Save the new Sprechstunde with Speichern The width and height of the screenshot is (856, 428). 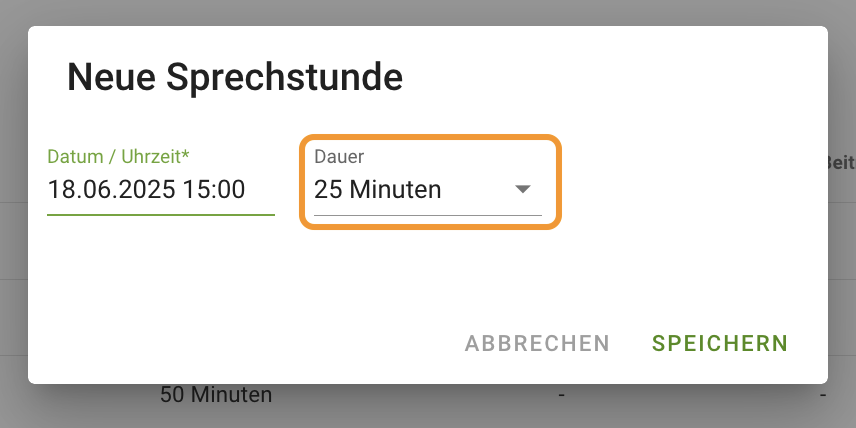(720, 343)
